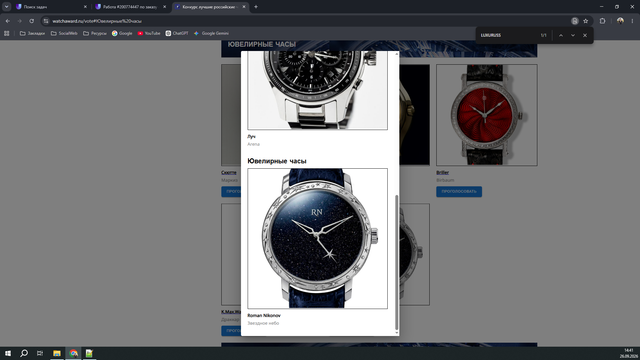
Task: Close the "Работа #200774447" tab
Action: [164, 7]
